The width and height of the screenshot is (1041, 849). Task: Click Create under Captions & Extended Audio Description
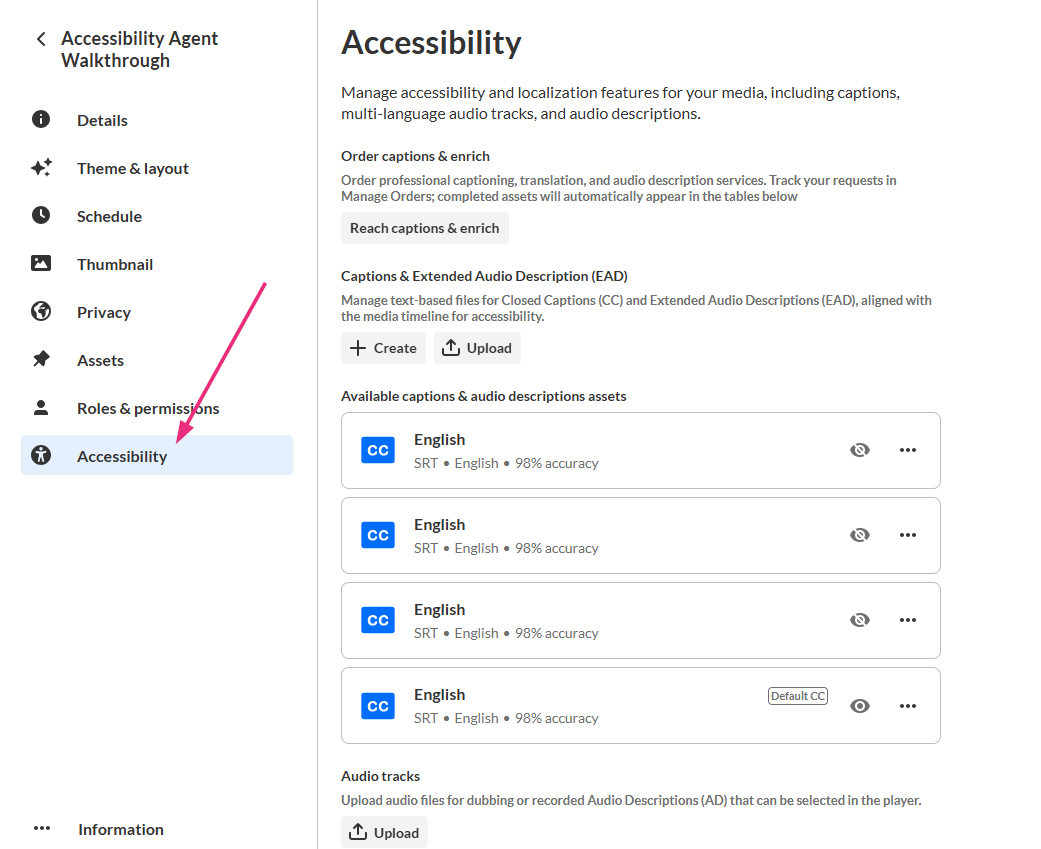pos(383,348)
